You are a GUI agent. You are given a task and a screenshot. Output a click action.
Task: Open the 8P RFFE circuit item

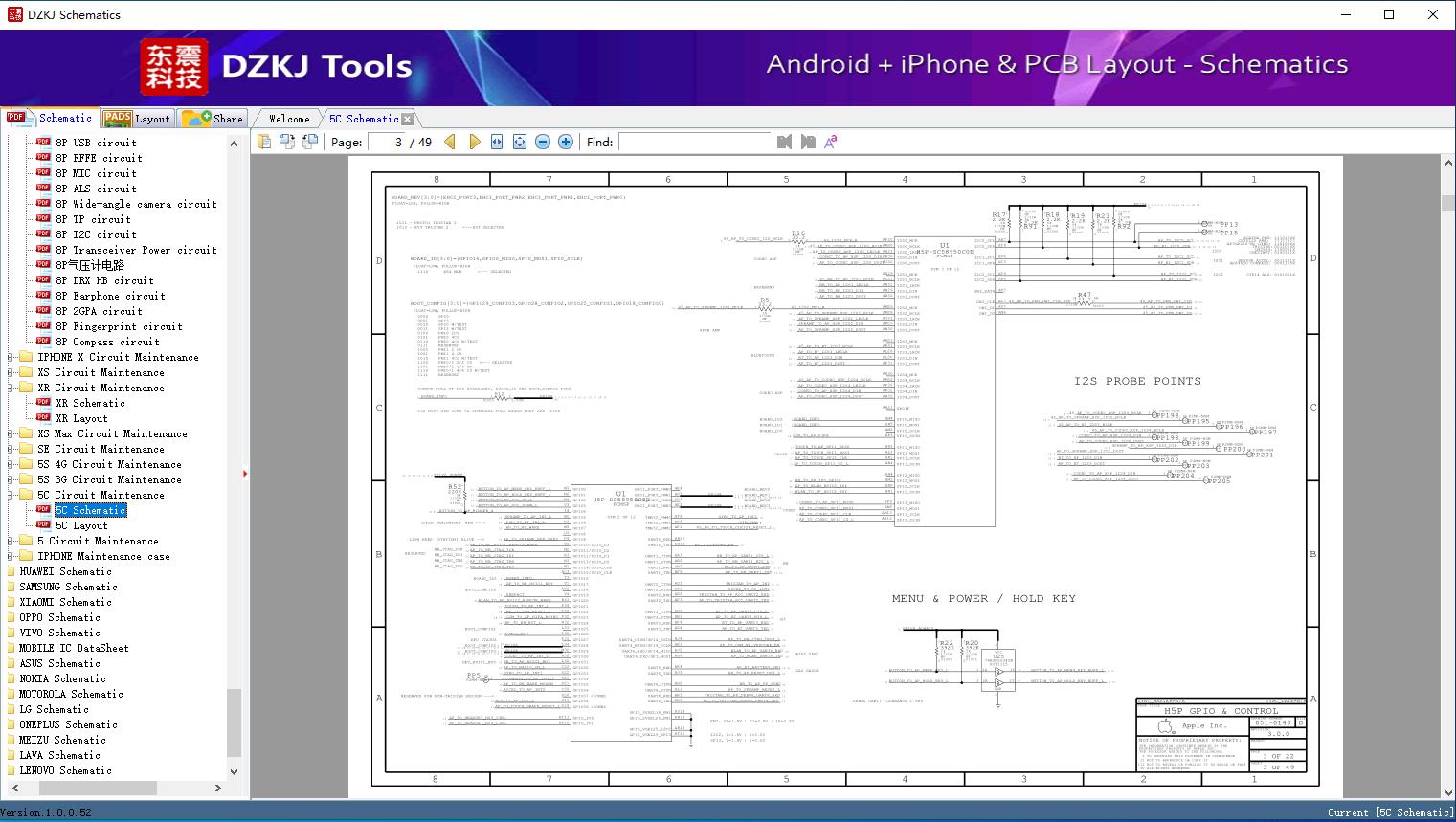click(x=99, y=158)
